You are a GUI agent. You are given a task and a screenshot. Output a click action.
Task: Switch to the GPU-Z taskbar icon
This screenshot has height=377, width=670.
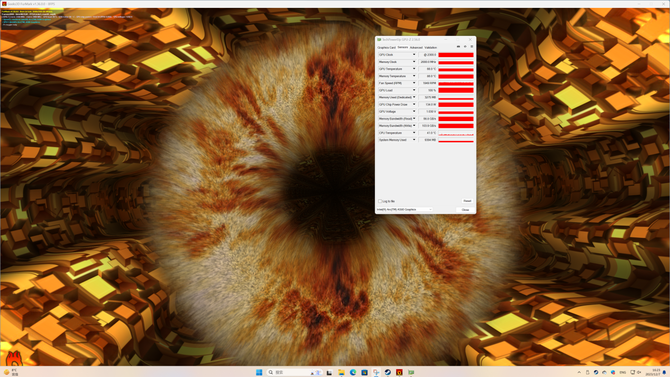click(411, 372)
